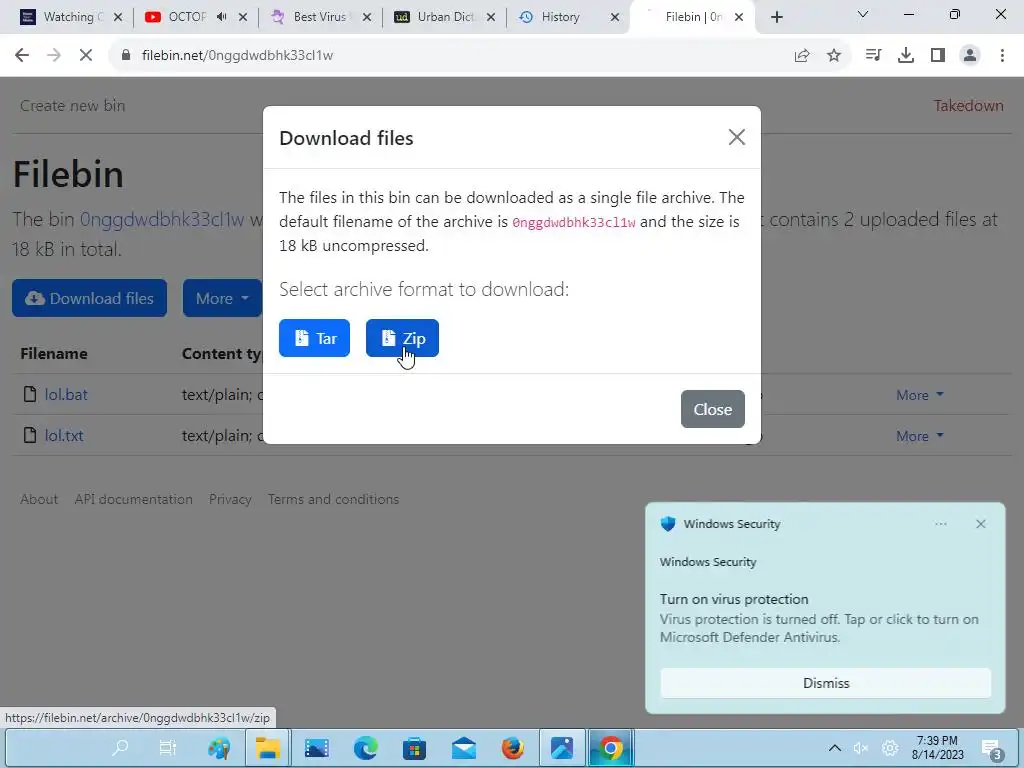Open the Privacy footer link
1024x768 pixels.
[x=230, y=499]
